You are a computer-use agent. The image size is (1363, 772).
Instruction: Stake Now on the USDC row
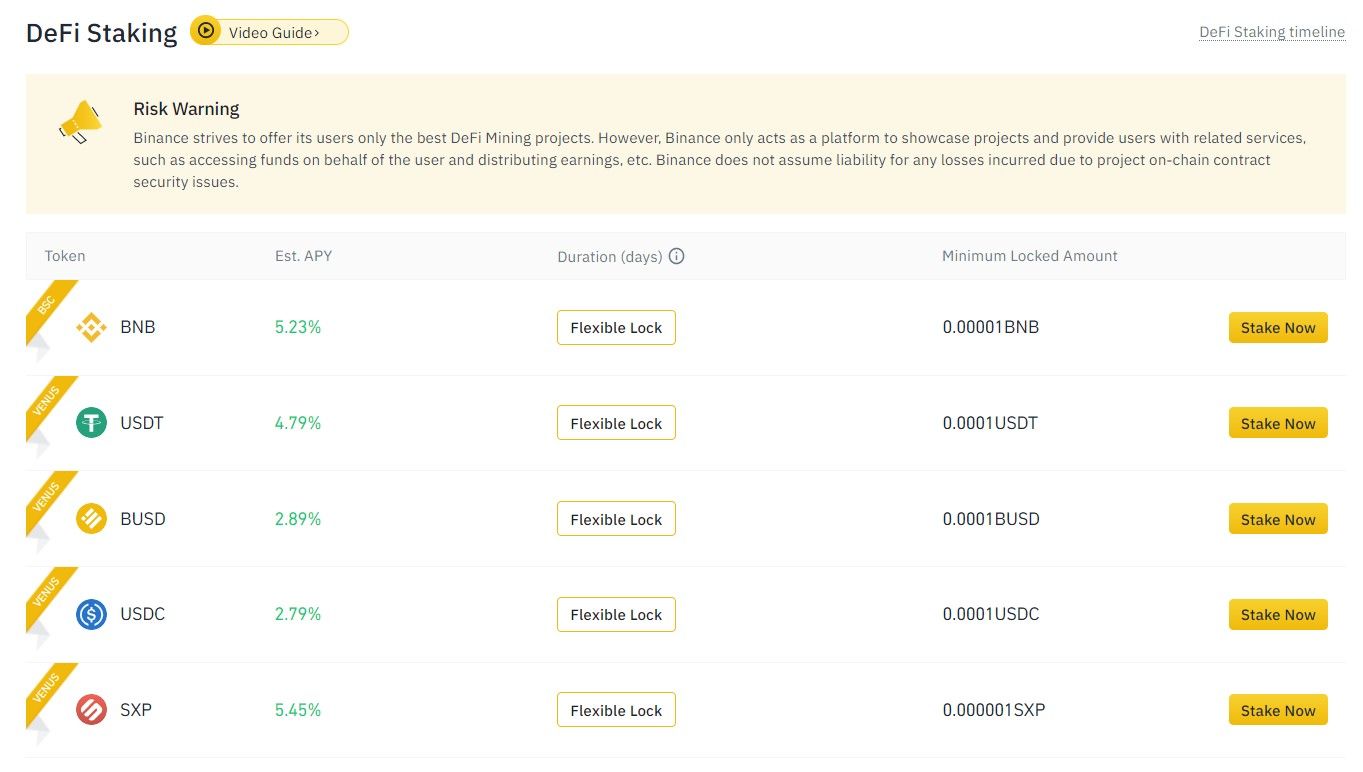[1278, 614]
